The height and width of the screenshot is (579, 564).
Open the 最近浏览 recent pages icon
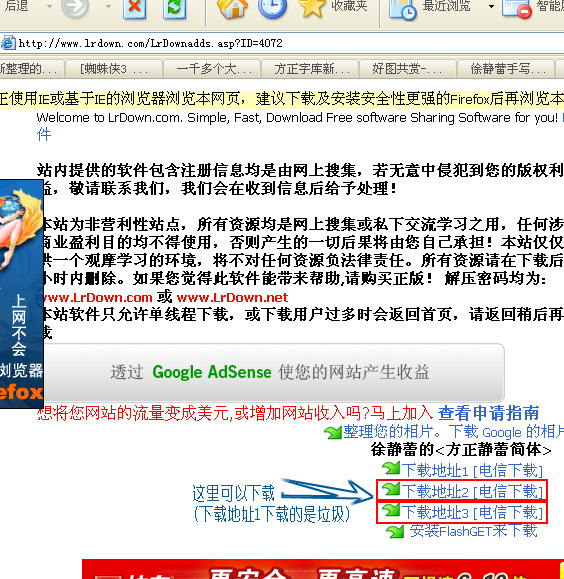[402, 9]
